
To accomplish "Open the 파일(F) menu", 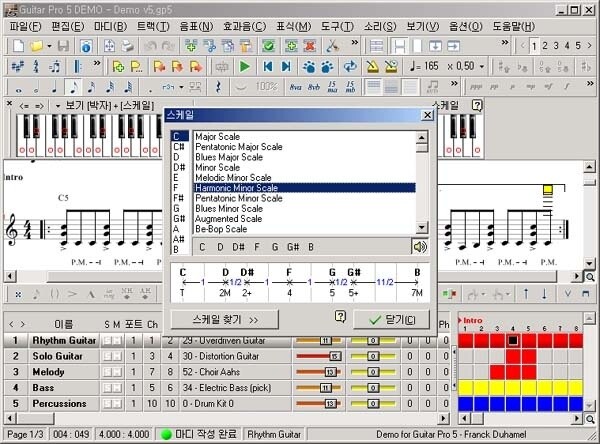I will tap(25, 26).
